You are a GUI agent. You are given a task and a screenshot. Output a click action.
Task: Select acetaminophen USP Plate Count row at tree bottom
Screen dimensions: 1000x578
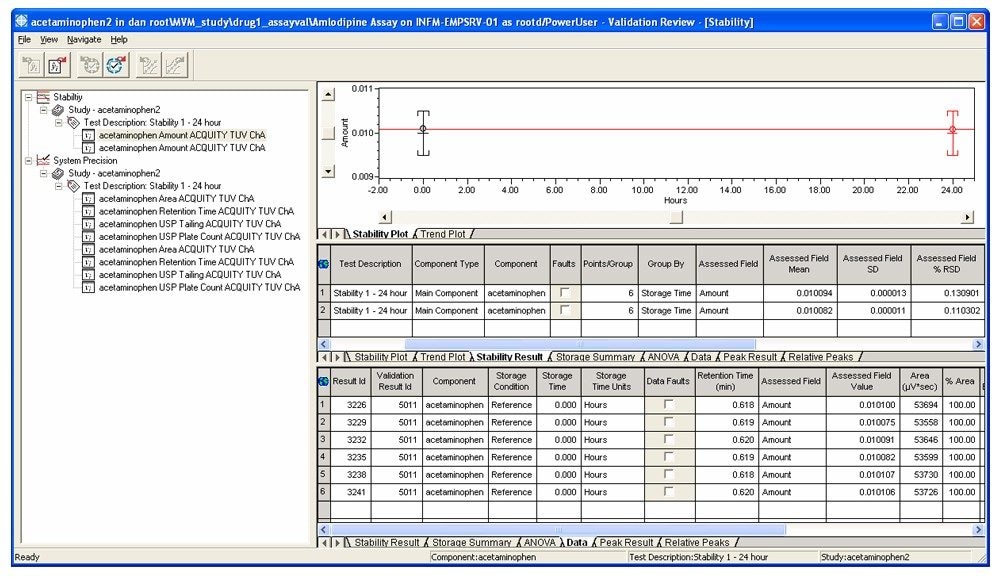pos(199,287)
